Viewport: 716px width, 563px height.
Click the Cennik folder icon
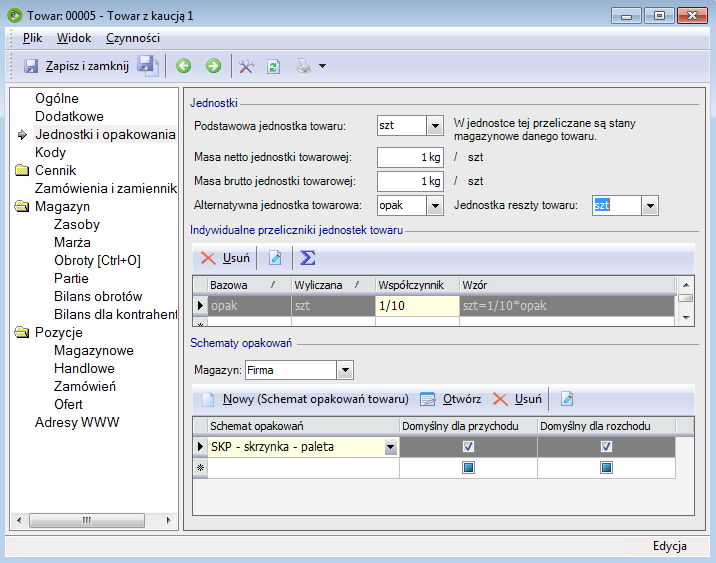tap(21, 170)
